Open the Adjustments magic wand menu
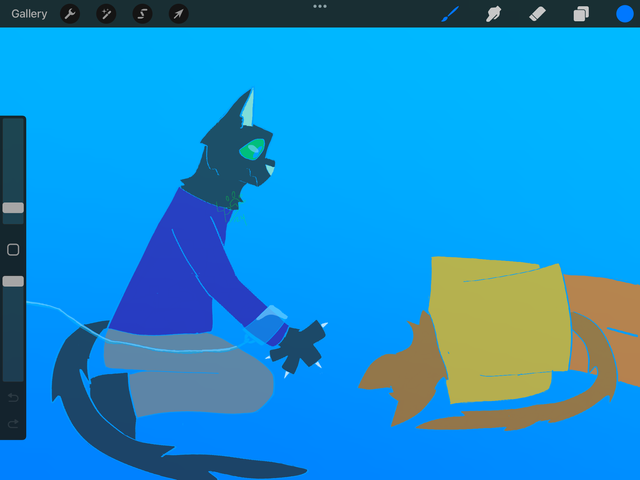This screenshot has height=480, width=640. pos(106,14)
